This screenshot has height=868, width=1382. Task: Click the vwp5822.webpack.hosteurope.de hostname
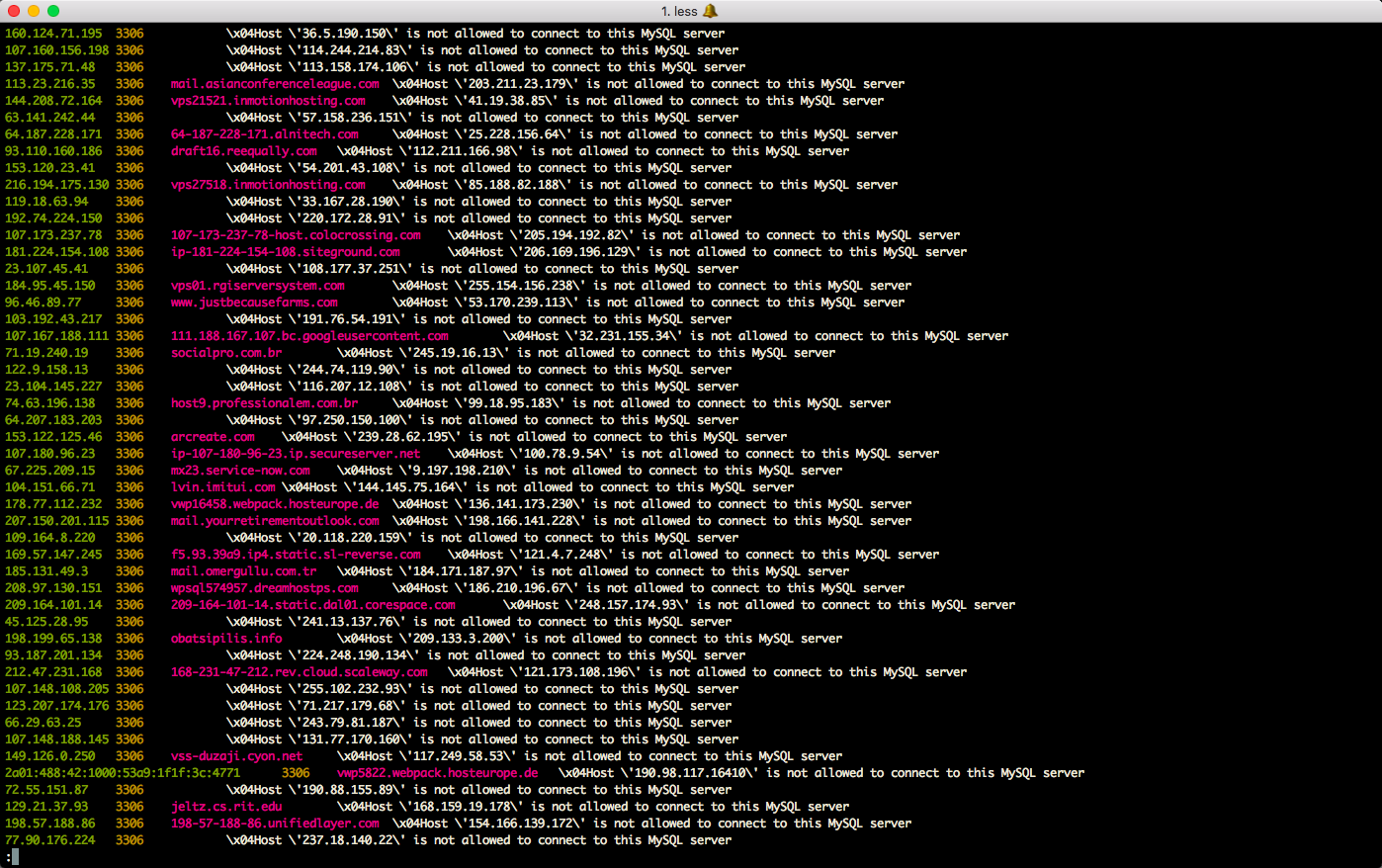coord(438,773)
